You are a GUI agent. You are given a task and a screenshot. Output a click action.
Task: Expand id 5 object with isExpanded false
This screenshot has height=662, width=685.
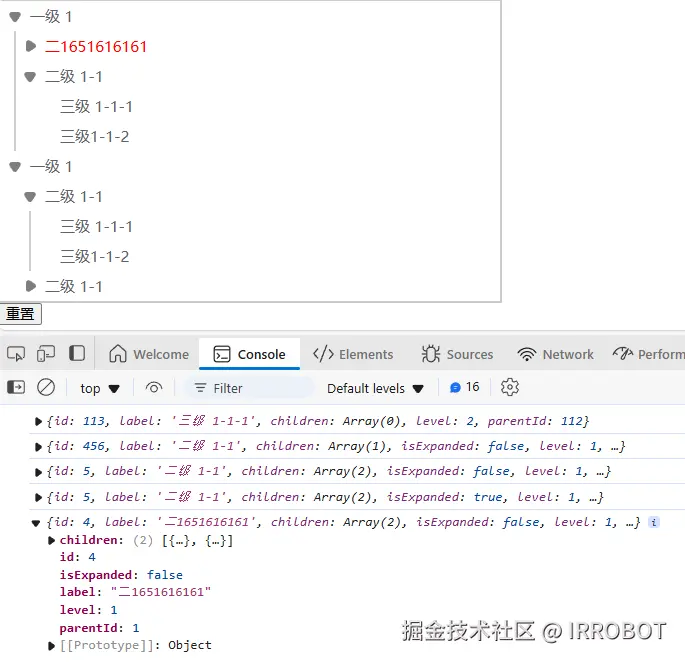tap(38, 472)
